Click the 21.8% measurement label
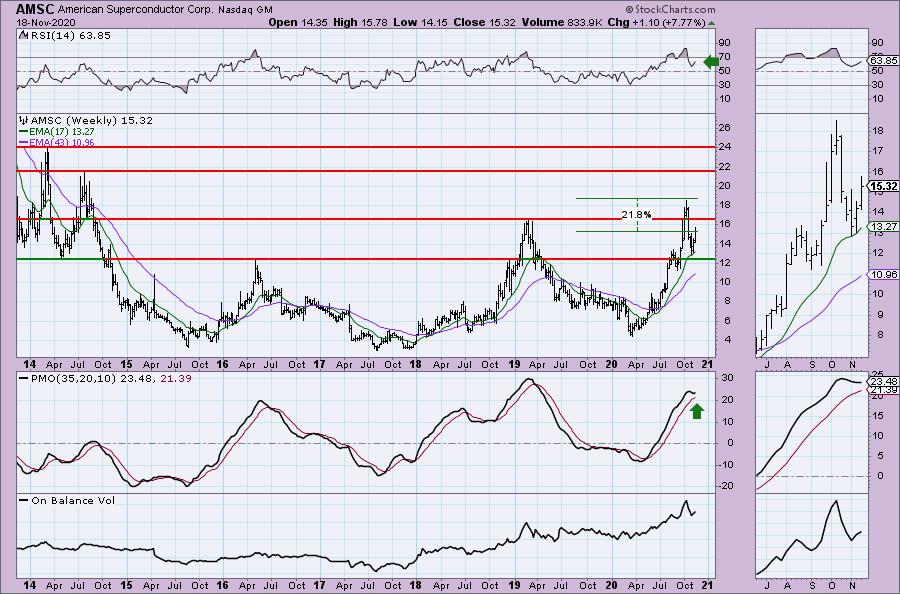The height and width of the screenshot is (594, 900). pos(637,215)
